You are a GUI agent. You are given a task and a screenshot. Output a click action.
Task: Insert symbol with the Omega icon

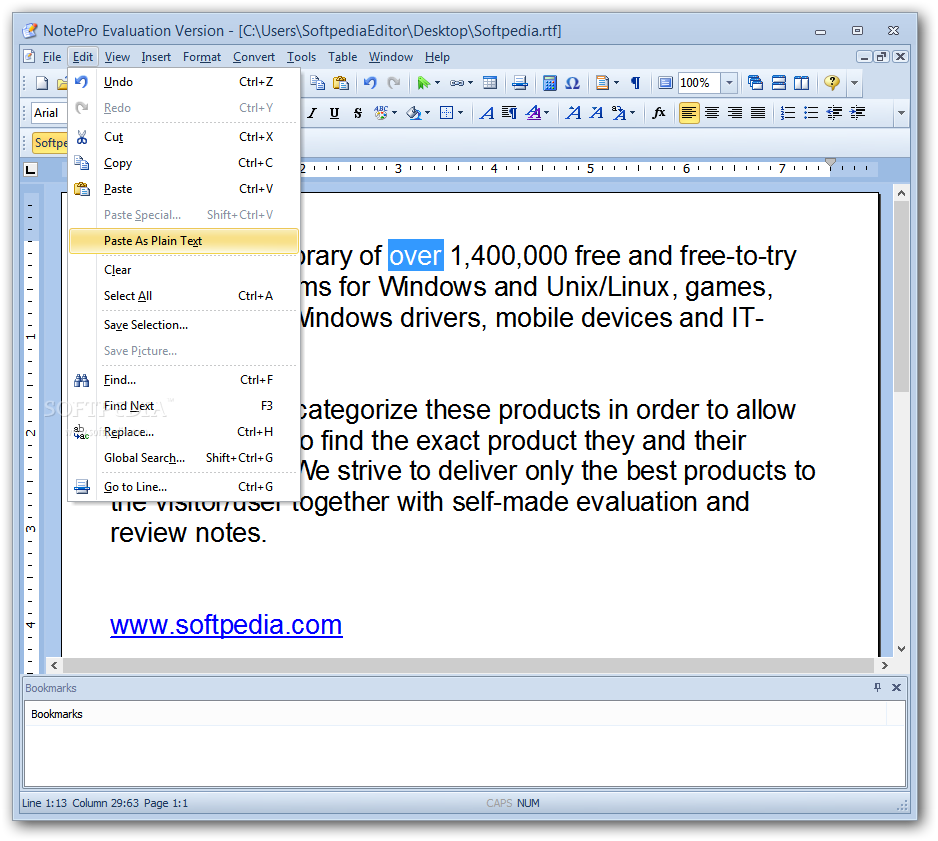[572, 83]
